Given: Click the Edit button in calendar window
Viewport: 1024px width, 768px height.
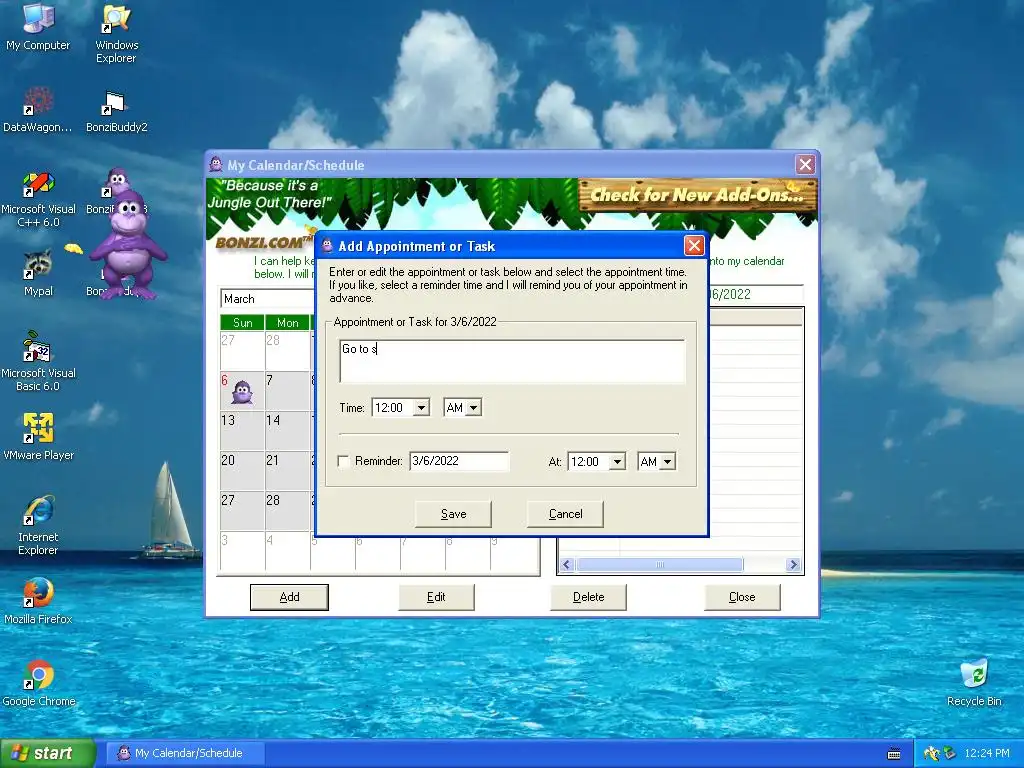Looking at the screenshot, I should coord(436,597).
